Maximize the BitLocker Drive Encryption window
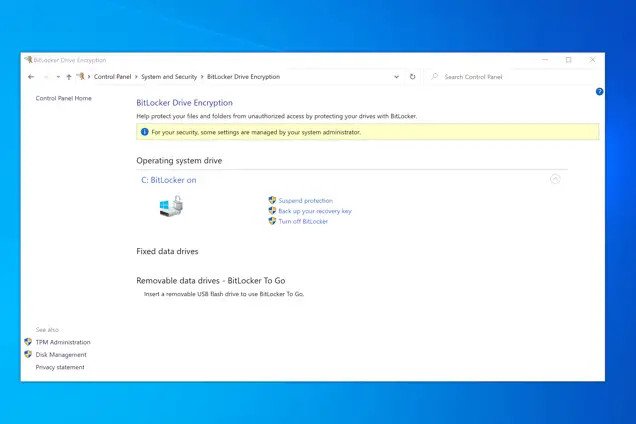 coord(569,60)
